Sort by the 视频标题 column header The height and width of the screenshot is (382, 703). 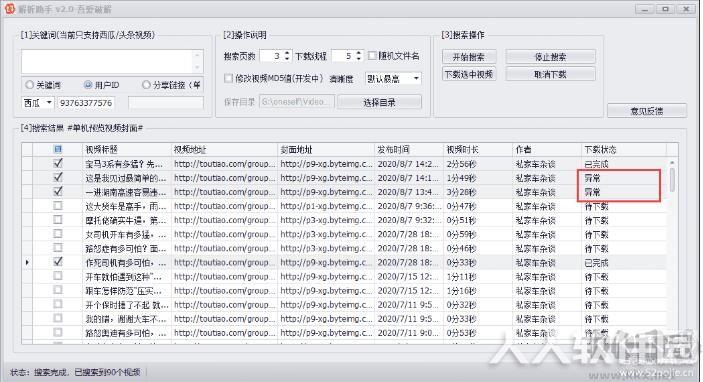127,149
